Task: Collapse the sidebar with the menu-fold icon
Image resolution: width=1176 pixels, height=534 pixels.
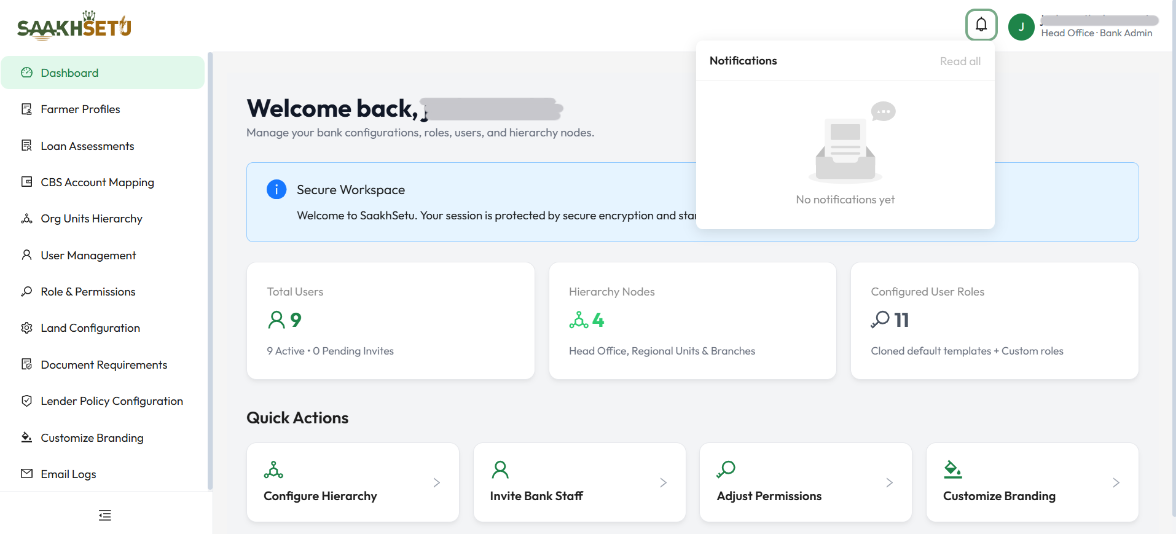Action: coord(105,515)
